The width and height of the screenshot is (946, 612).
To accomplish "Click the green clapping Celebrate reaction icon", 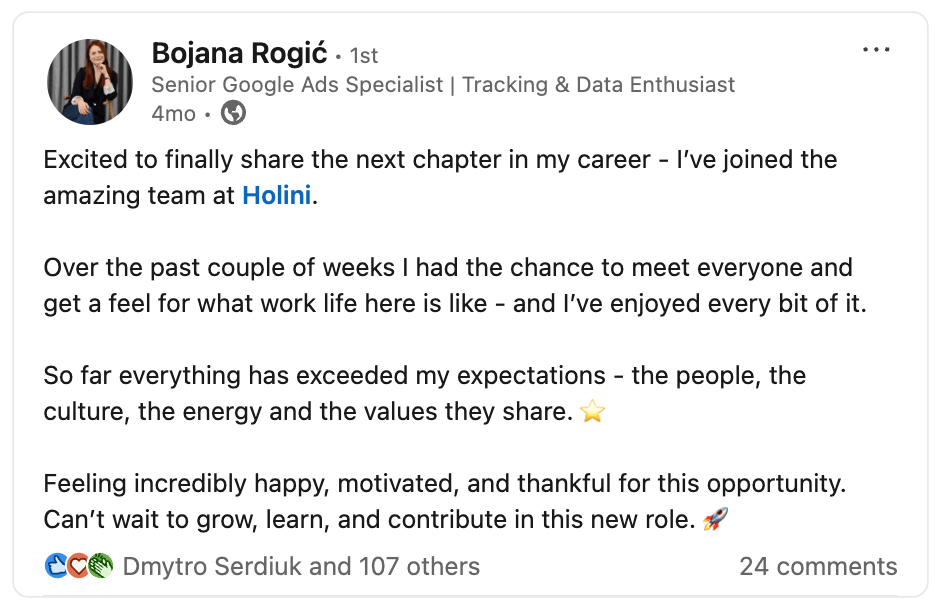I will click(99, 567).
